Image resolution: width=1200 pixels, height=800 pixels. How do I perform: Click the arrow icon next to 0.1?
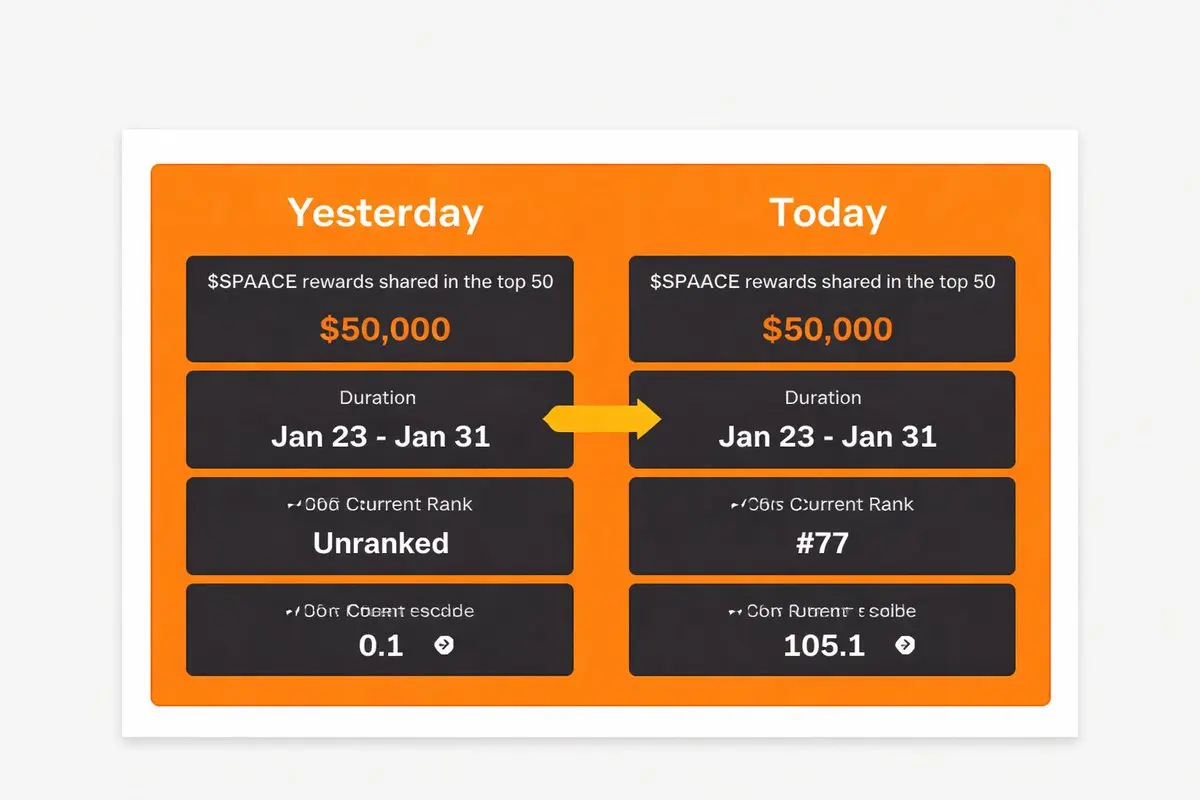coord(444,645)
